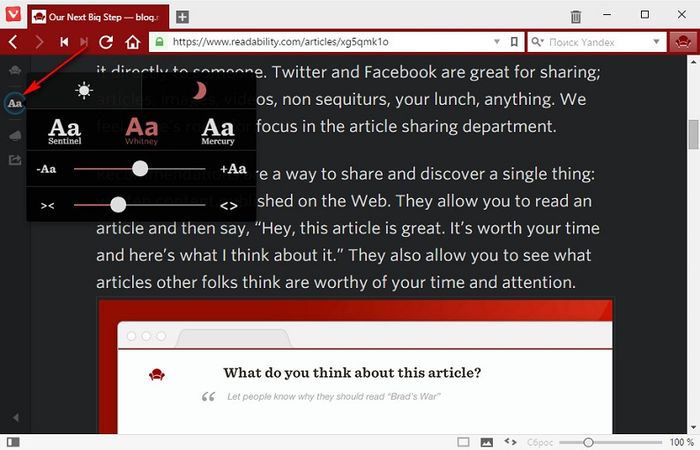Click the Vivaldi menu logo
Viewport: 700px width, 450px height.
coord(12,16)
